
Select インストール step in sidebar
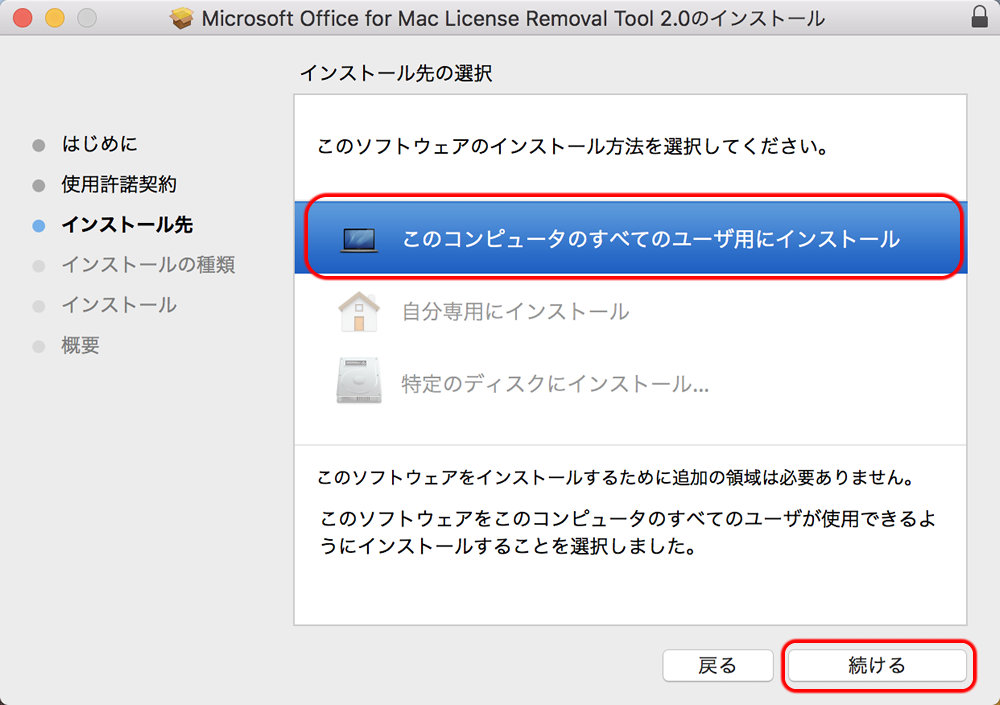tap(119, 305)
